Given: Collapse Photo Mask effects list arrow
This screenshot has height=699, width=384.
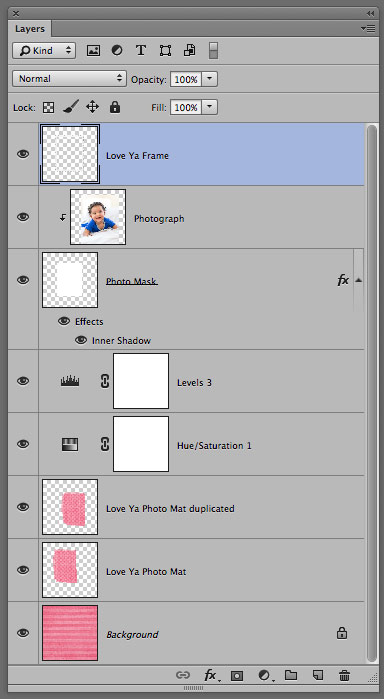Looking at the screenshot, I should pos(358,280).
